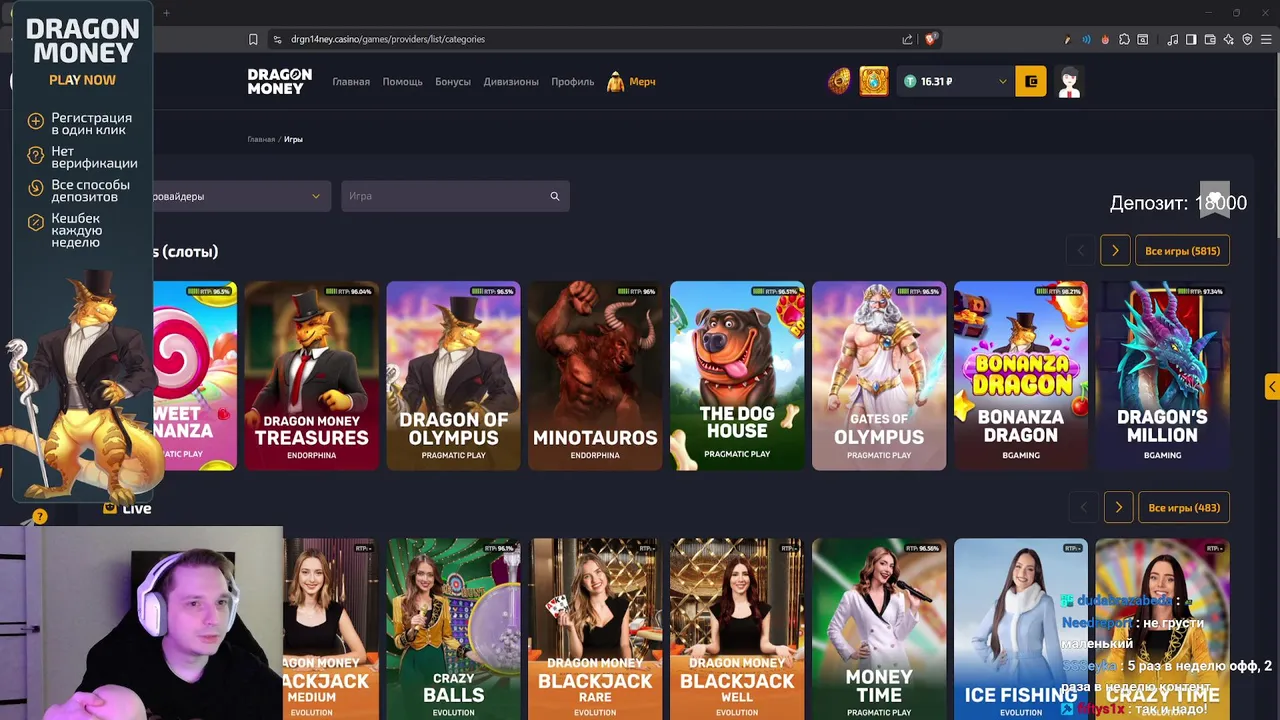
Task: Open Dragon Money Blackjack Rare table
Action: click(x=595, y=629)
